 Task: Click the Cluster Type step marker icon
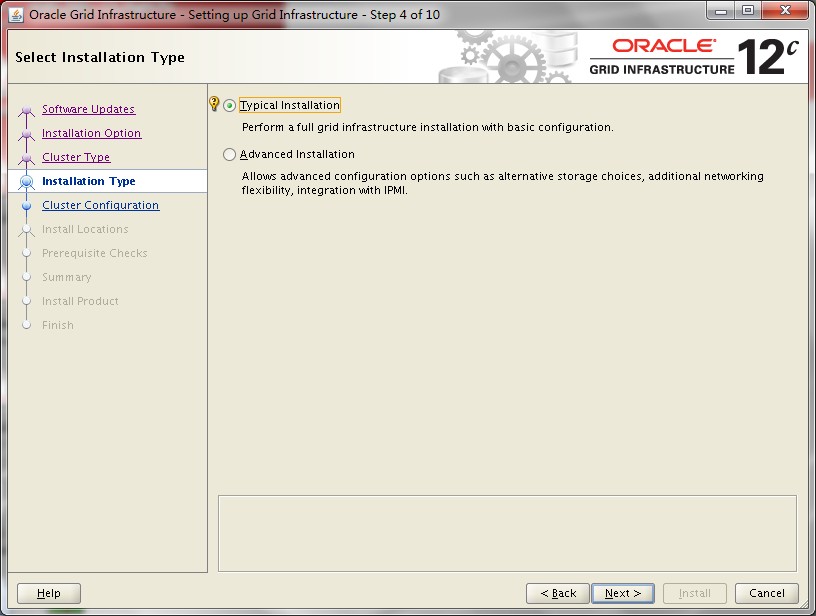[27, 158]
